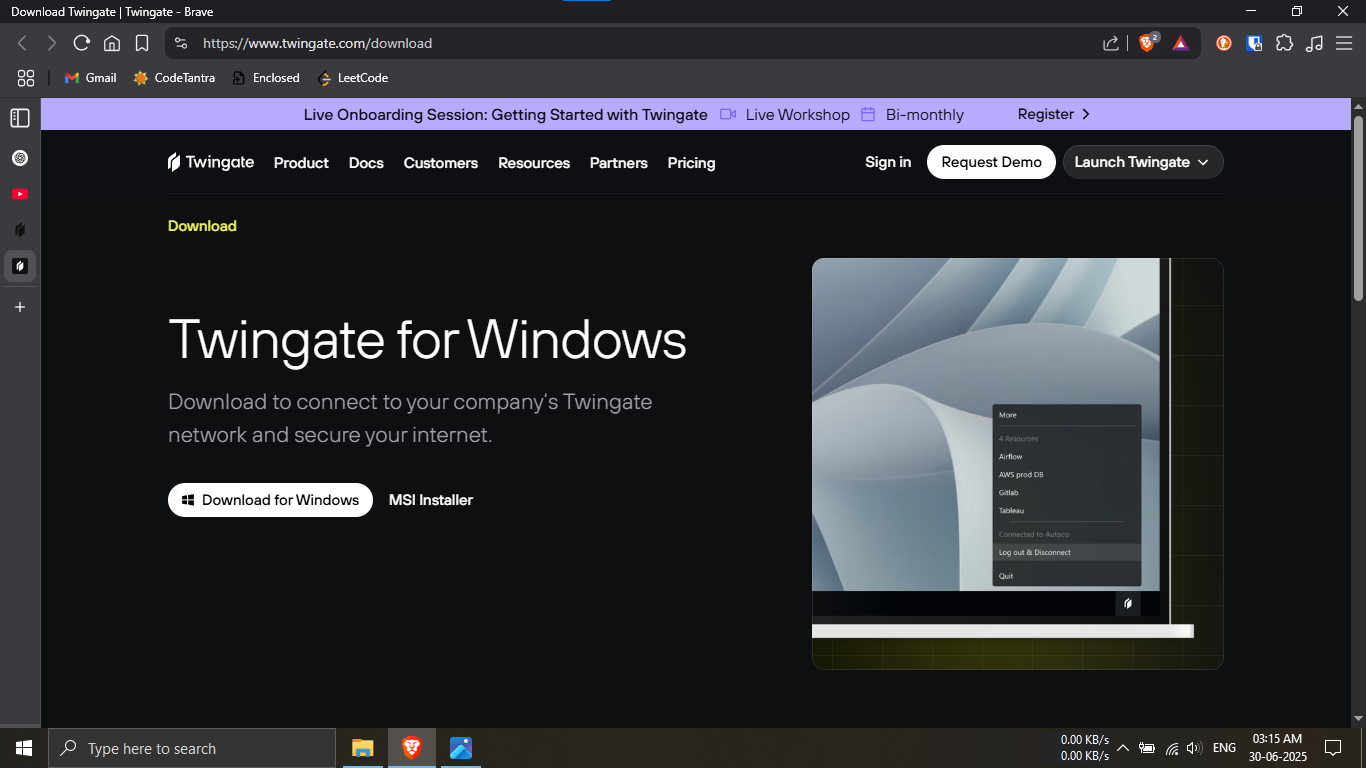
Task: Open the Product navigation menu
Action: [x=301, y=163]
